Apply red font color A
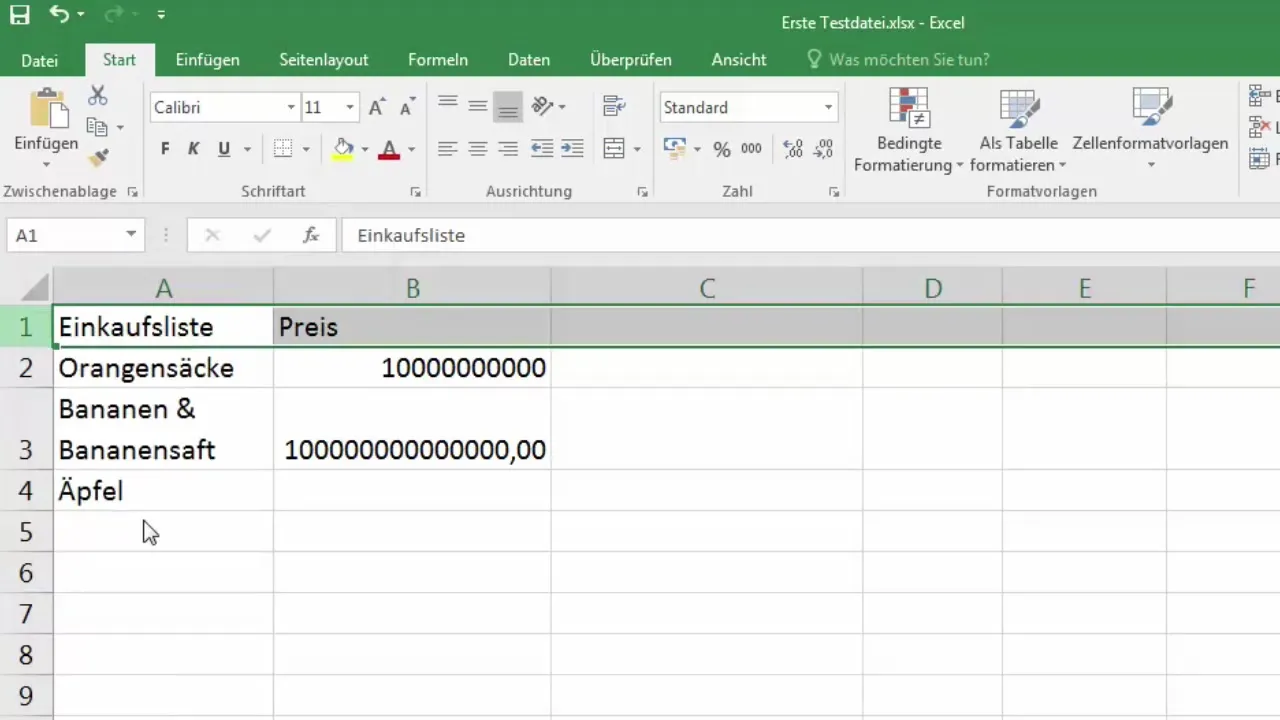The height and width of the screenshot is (720, 1280). click(x=389, y=149)
